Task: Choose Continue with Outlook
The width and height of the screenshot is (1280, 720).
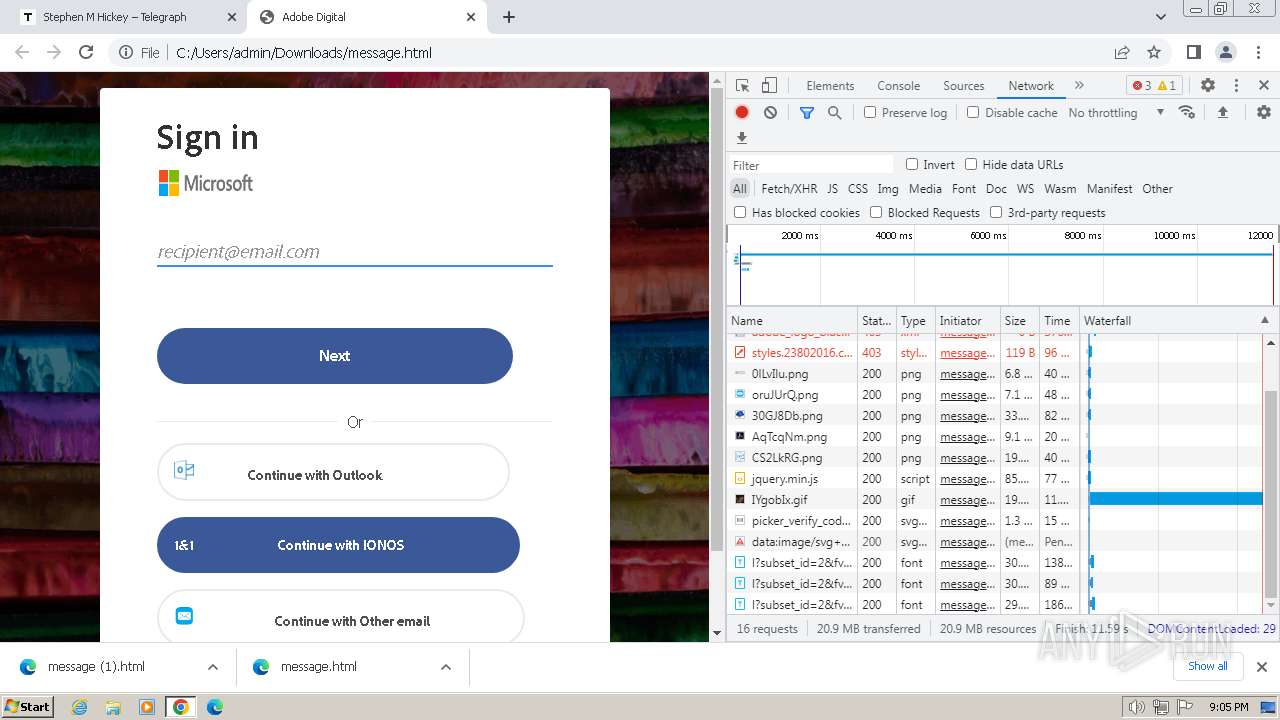Action: click(x=333, y=474)
